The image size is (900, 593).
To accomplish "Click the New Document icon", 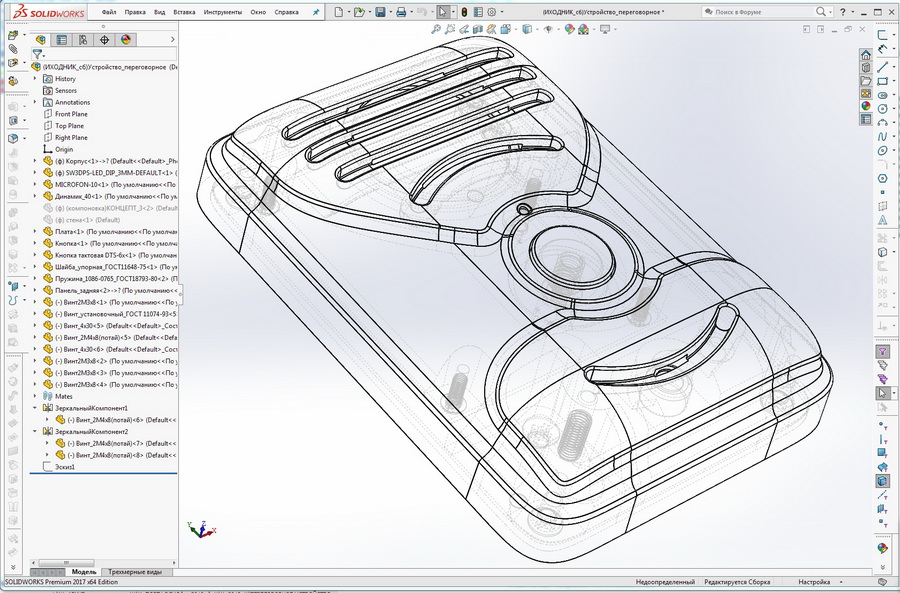I will (337, 12).
